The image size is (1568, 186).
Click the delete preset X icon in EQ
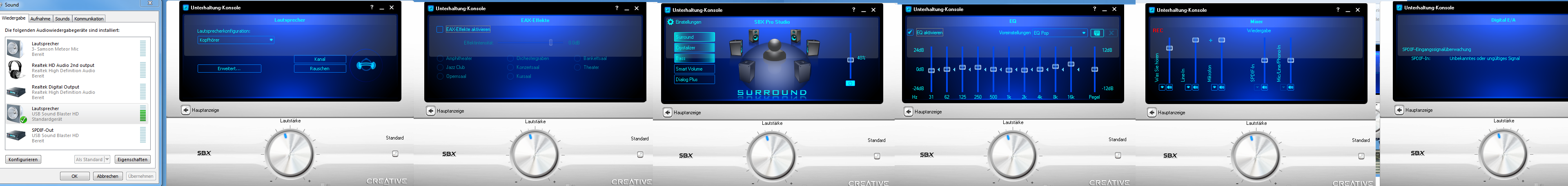point(1111,33)
